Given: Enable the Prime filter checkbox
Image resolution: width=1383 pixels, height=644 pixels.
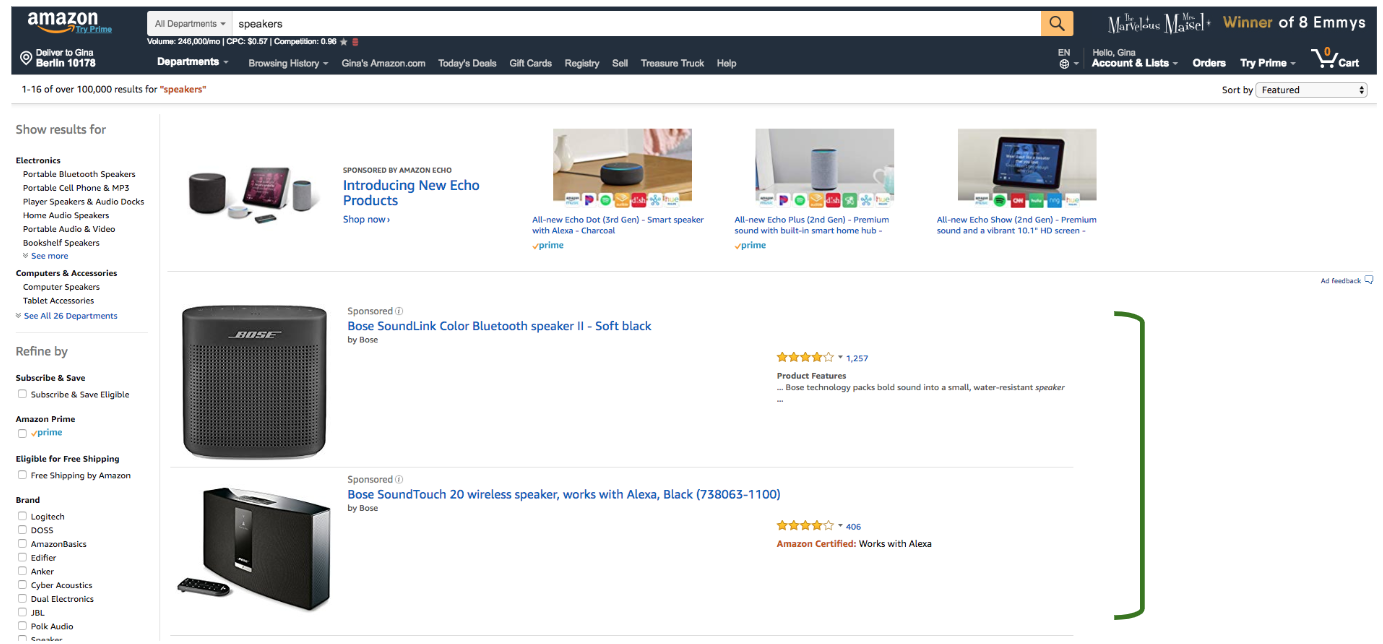Looking at the screenshot, I should (22, 433).
